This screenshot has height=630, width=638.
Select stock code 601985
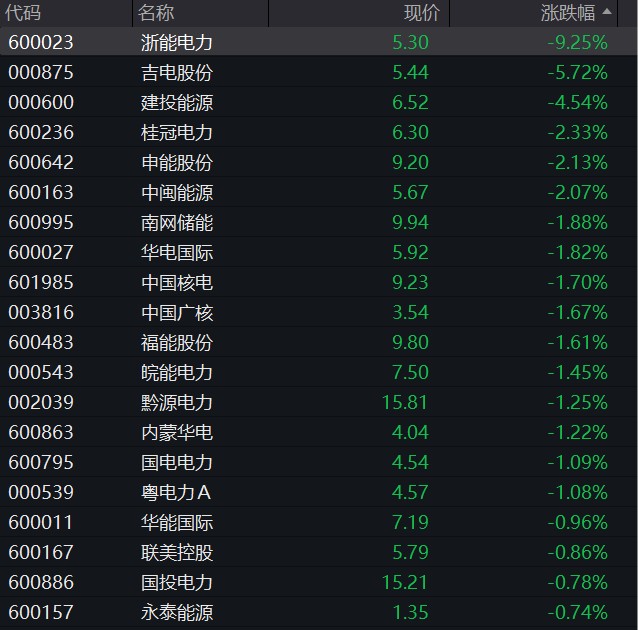[41, 282]
